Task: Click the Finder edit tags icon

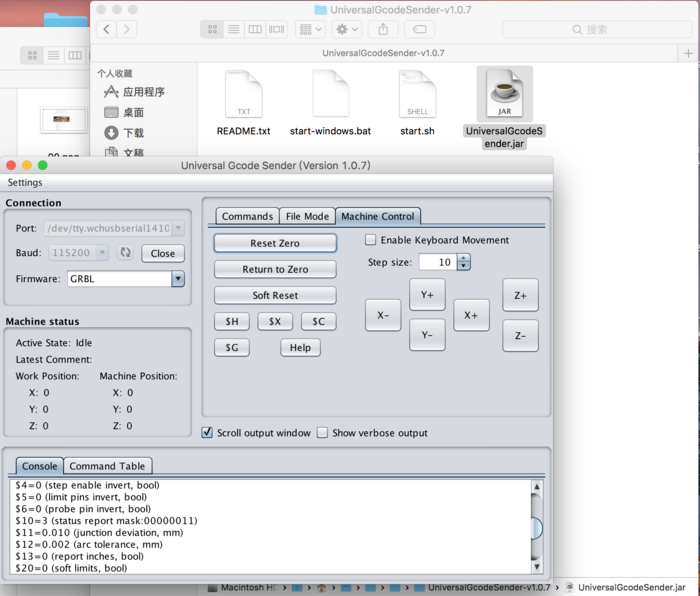Action: [419, 29]
